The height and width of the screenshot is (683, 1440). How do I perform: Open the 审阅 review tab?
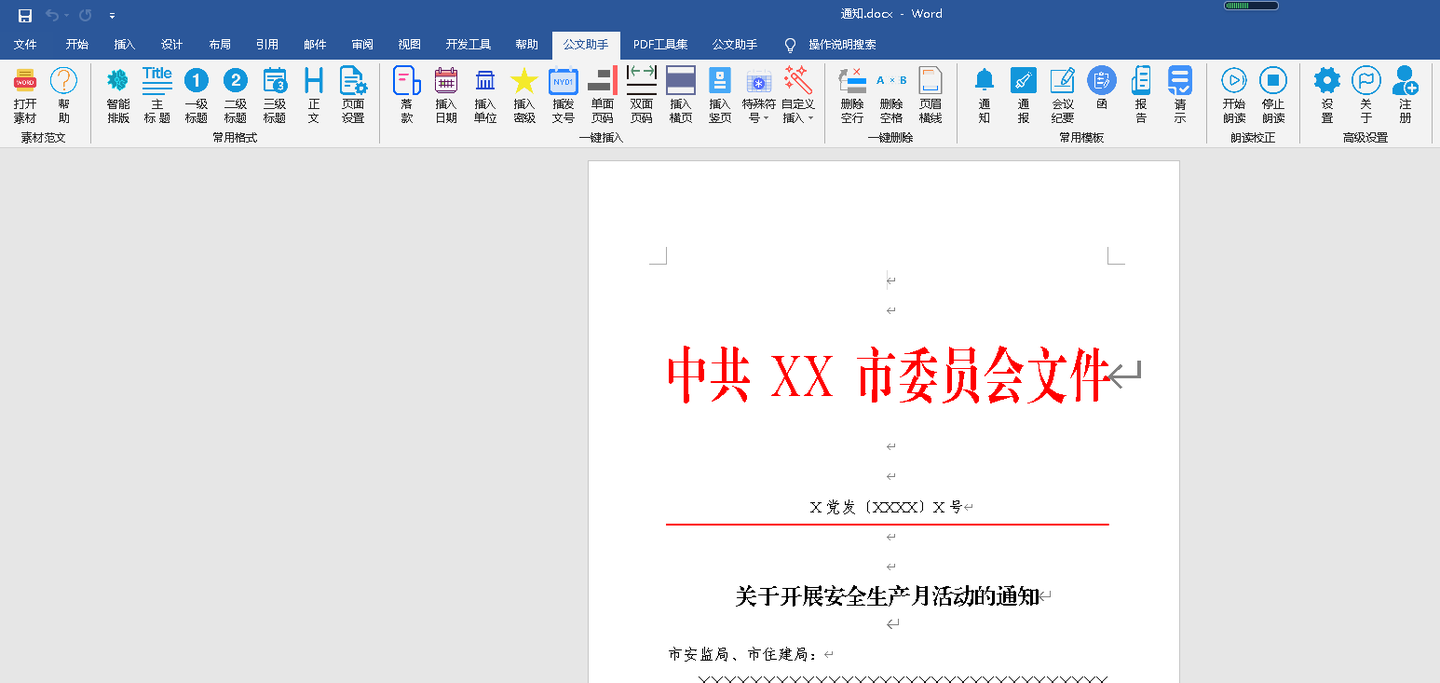[361, 44]
